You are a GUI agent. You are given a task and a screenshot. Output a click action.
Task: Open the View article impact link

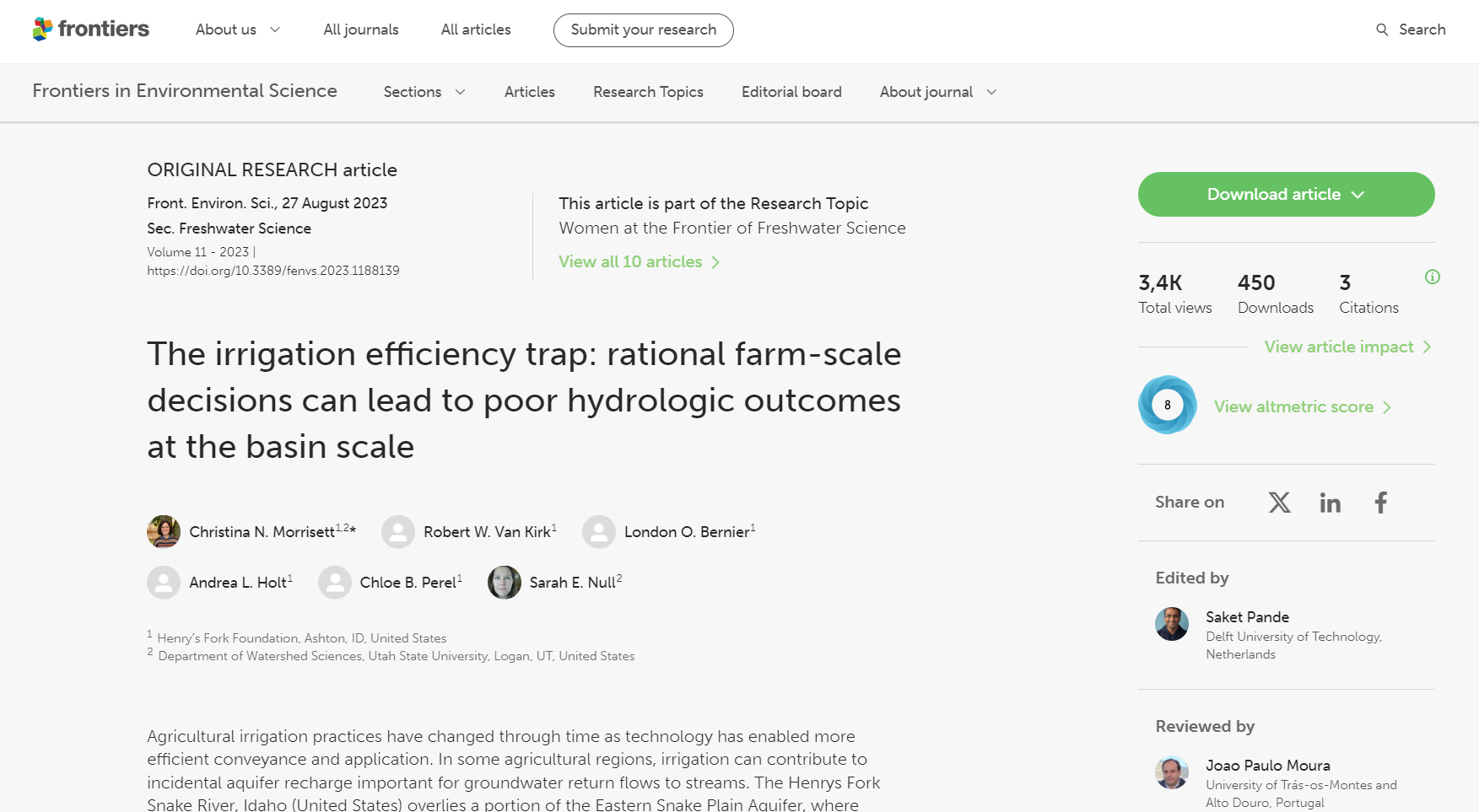[x=1347, y=347]
